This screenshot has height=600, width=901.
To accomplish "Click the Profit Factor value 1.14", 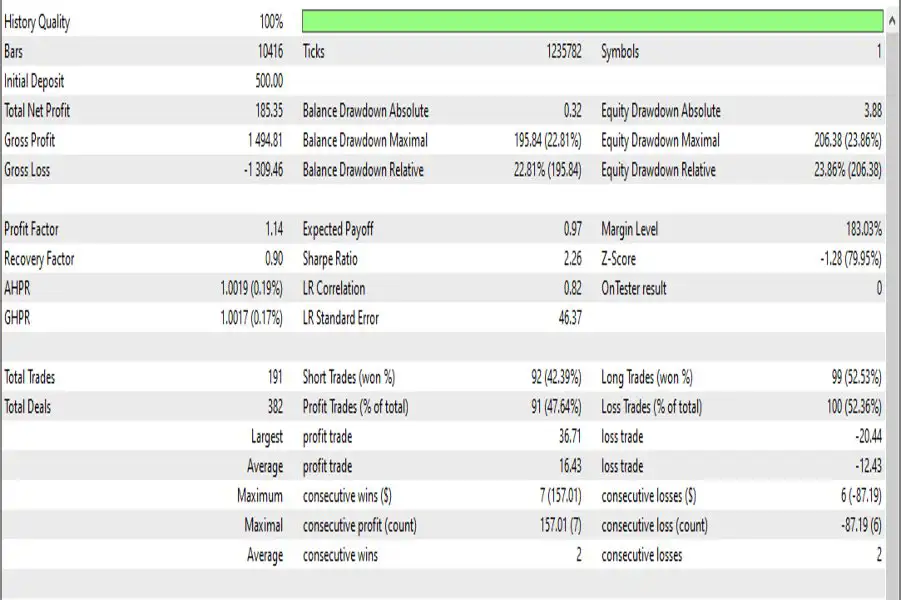I will click(274, 230).
